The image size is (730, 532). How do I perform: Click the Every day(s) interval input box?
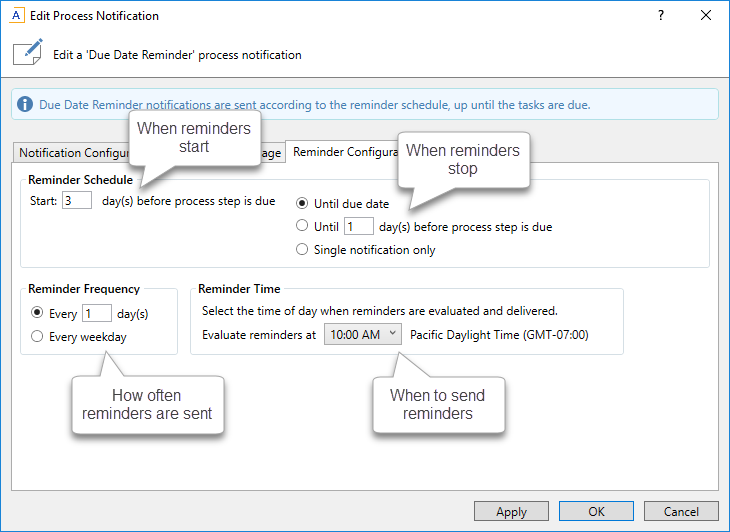pos(96,314)
